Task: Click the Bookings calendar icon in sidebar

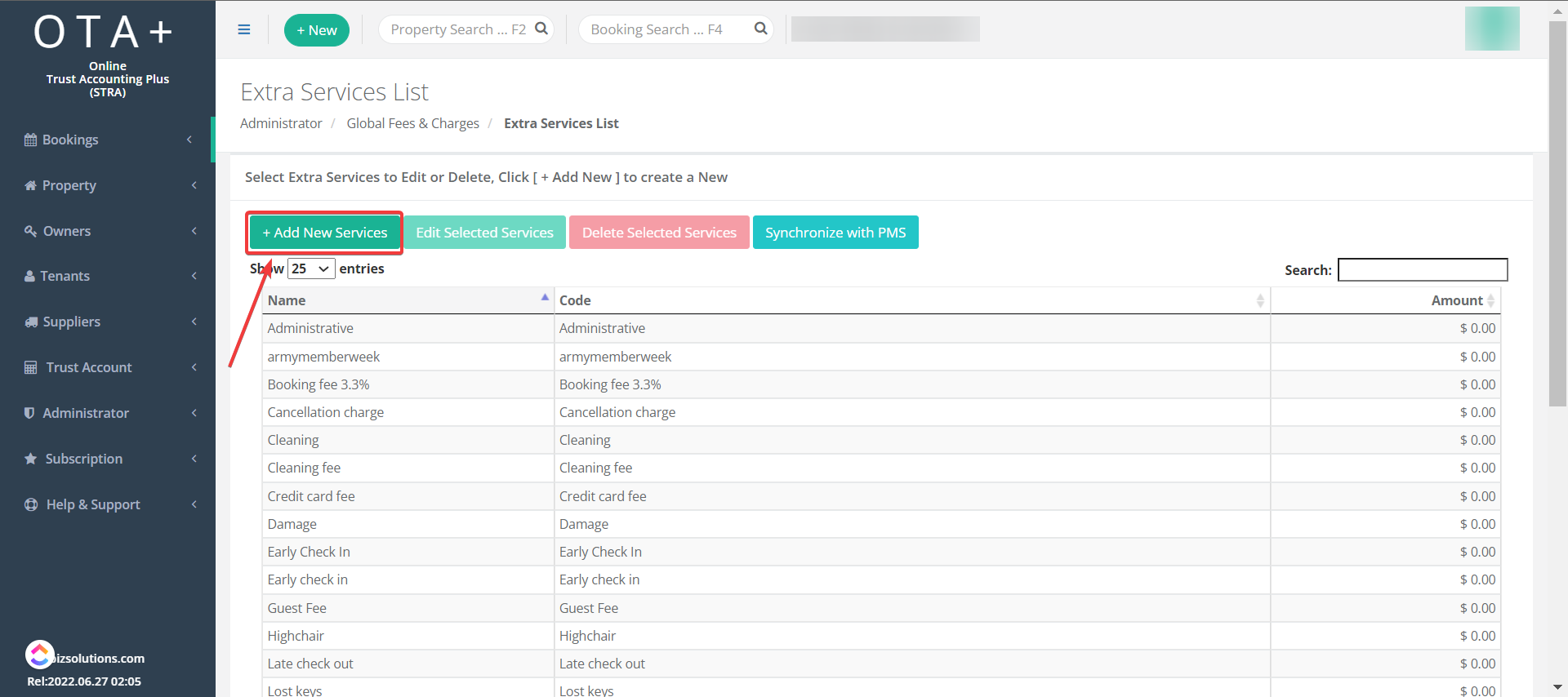Action: [x=30, y=140]
